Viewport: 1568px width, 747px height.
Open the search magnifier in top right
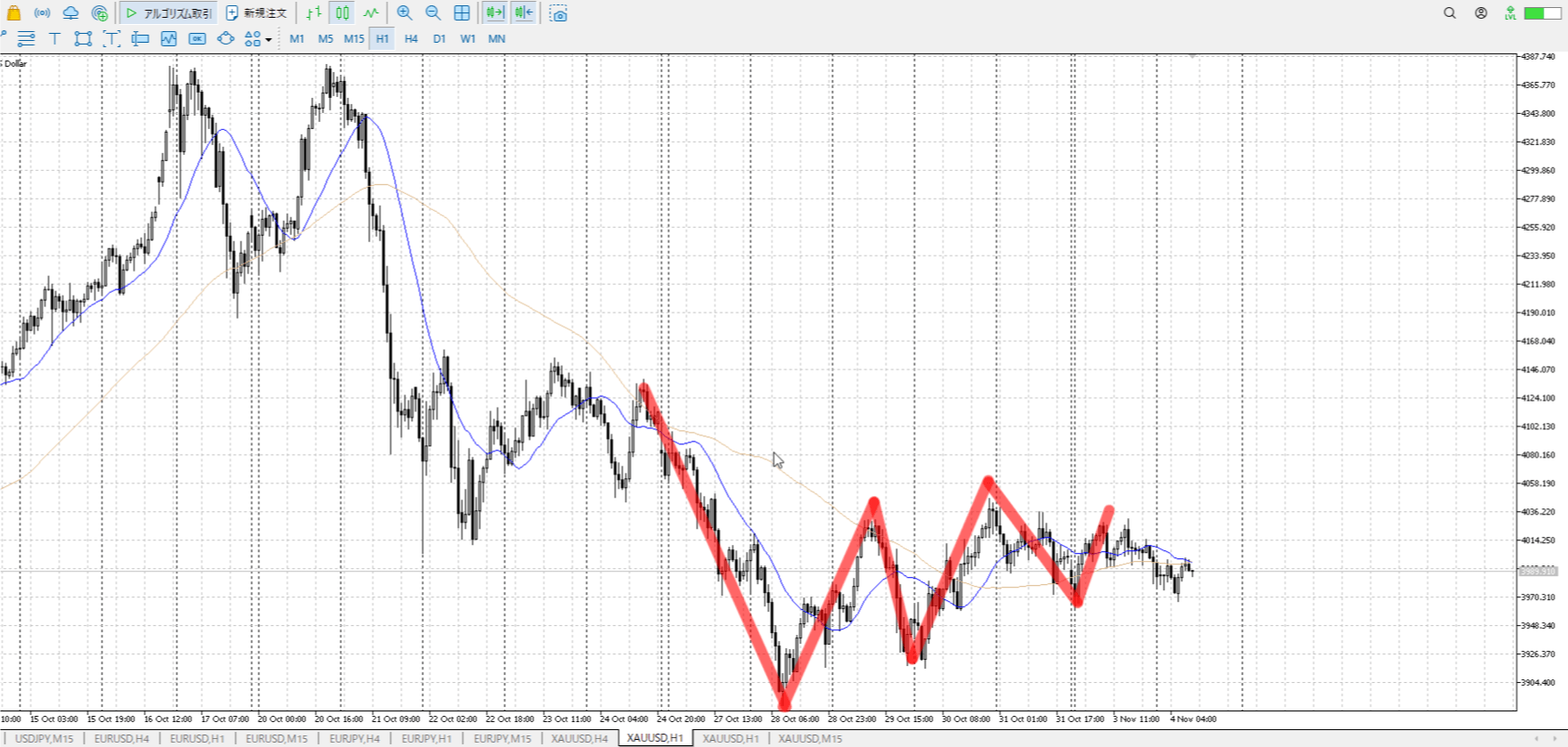click(1450, 13)
